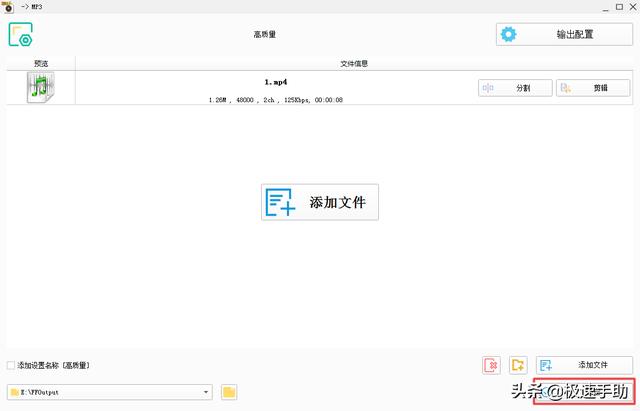Expand the E:\FFOutput output folder dropdown
The height and width of the screenshot is (411, 640).
[206, 392]
